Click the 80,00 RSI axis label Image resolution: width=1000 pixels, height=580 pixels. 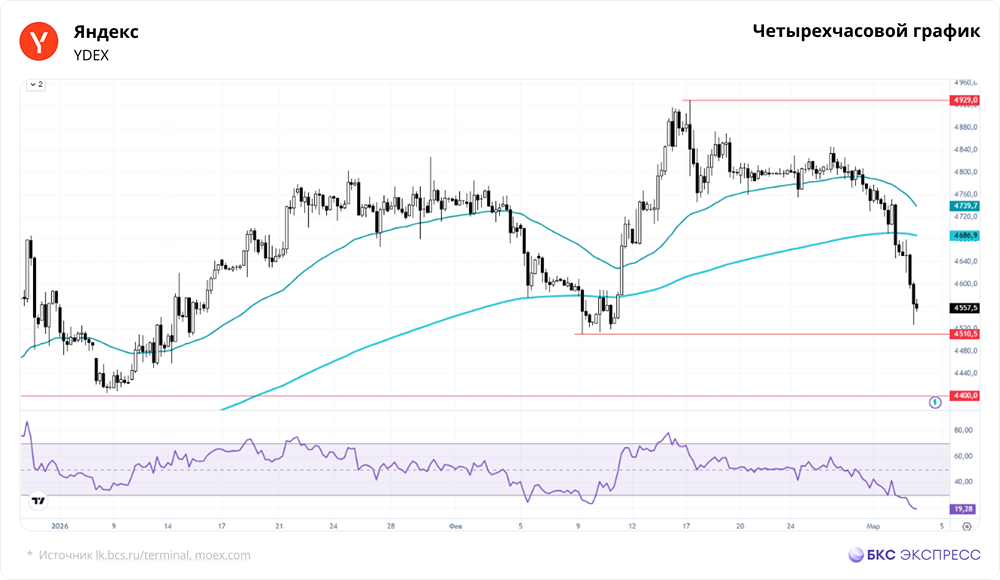[964, 431]
